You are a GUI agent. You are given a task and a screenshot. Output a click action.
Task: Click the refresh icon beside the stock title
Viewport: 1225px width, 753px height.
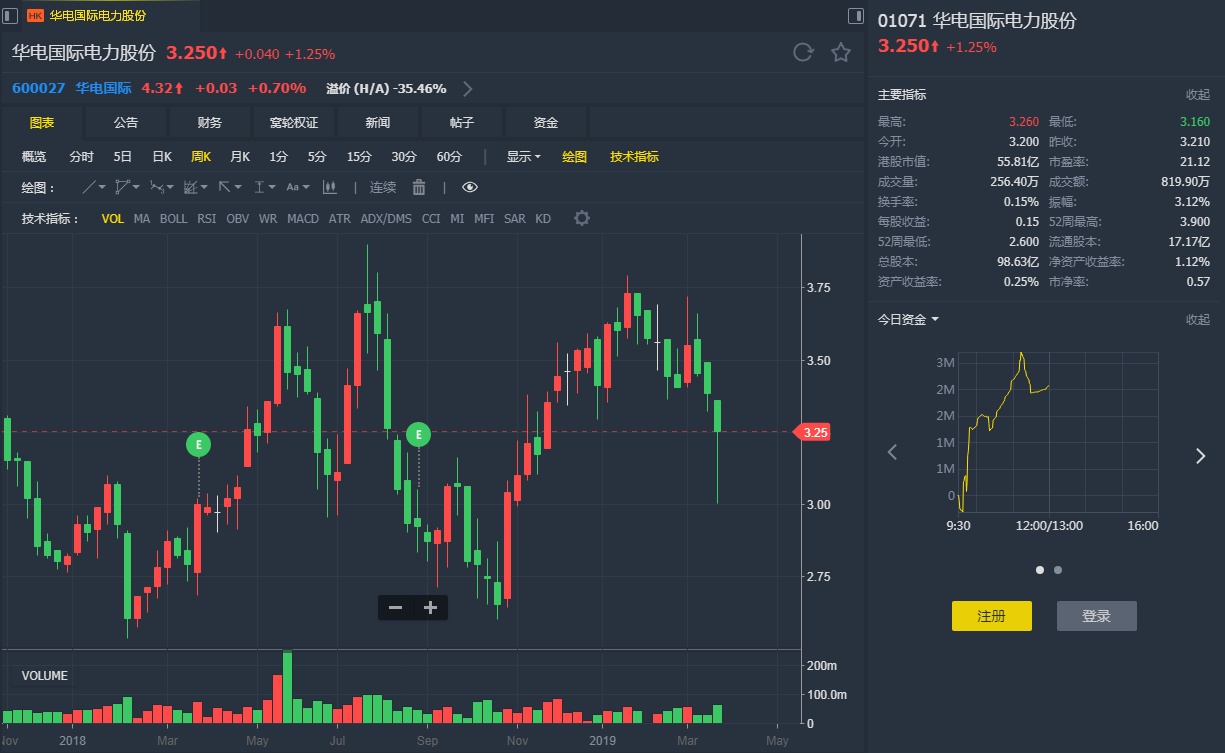click(x=803, y=53)
